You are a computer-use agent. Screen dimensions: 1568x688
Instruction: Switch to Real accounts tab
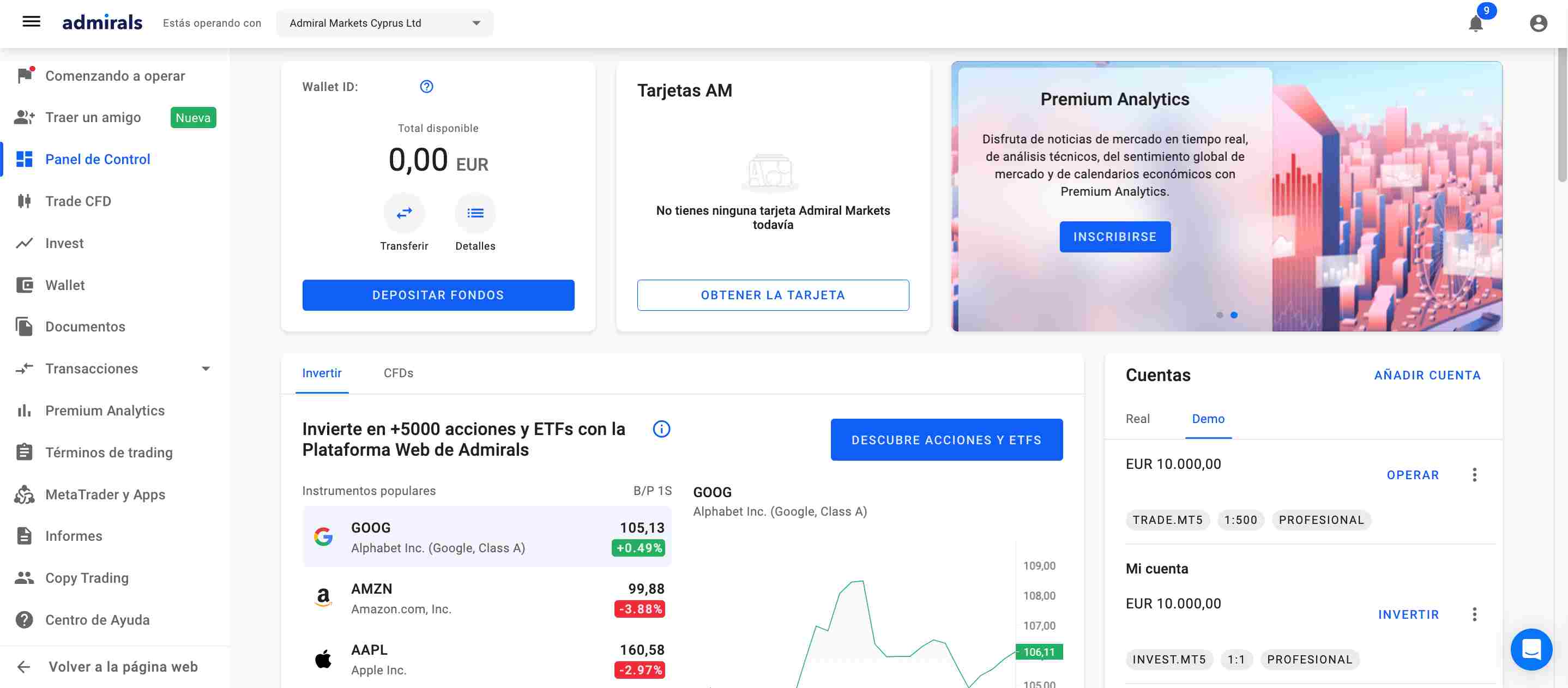point(1137,419)
